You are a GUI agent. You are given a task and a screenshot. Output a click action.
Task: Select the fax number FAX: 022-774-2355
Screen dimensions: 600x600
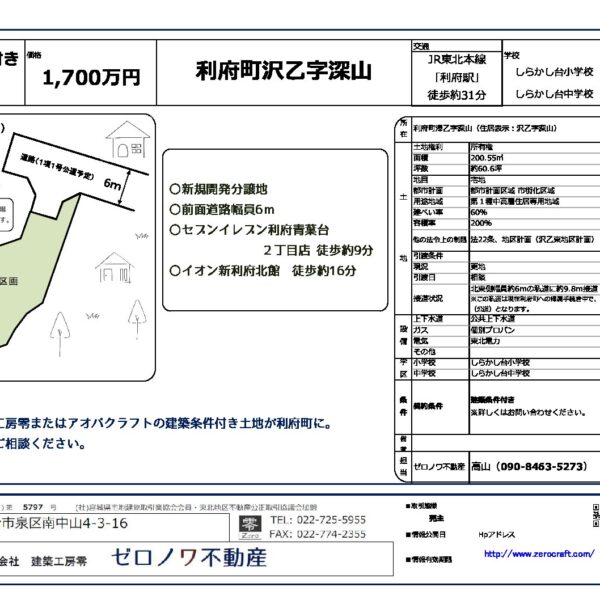click(x=318, y=534)
